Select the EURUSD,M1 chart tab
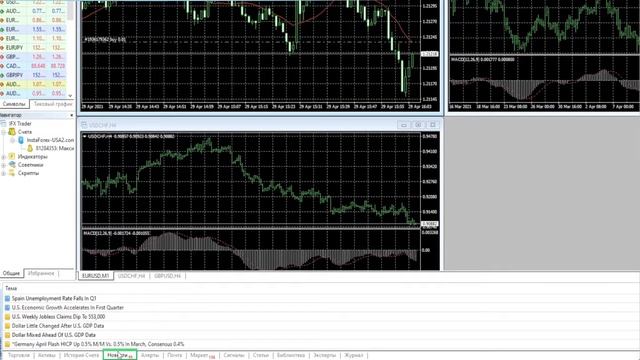Image resolution: width=640 pixels, height=360 pixels. (x=96, y=276)
